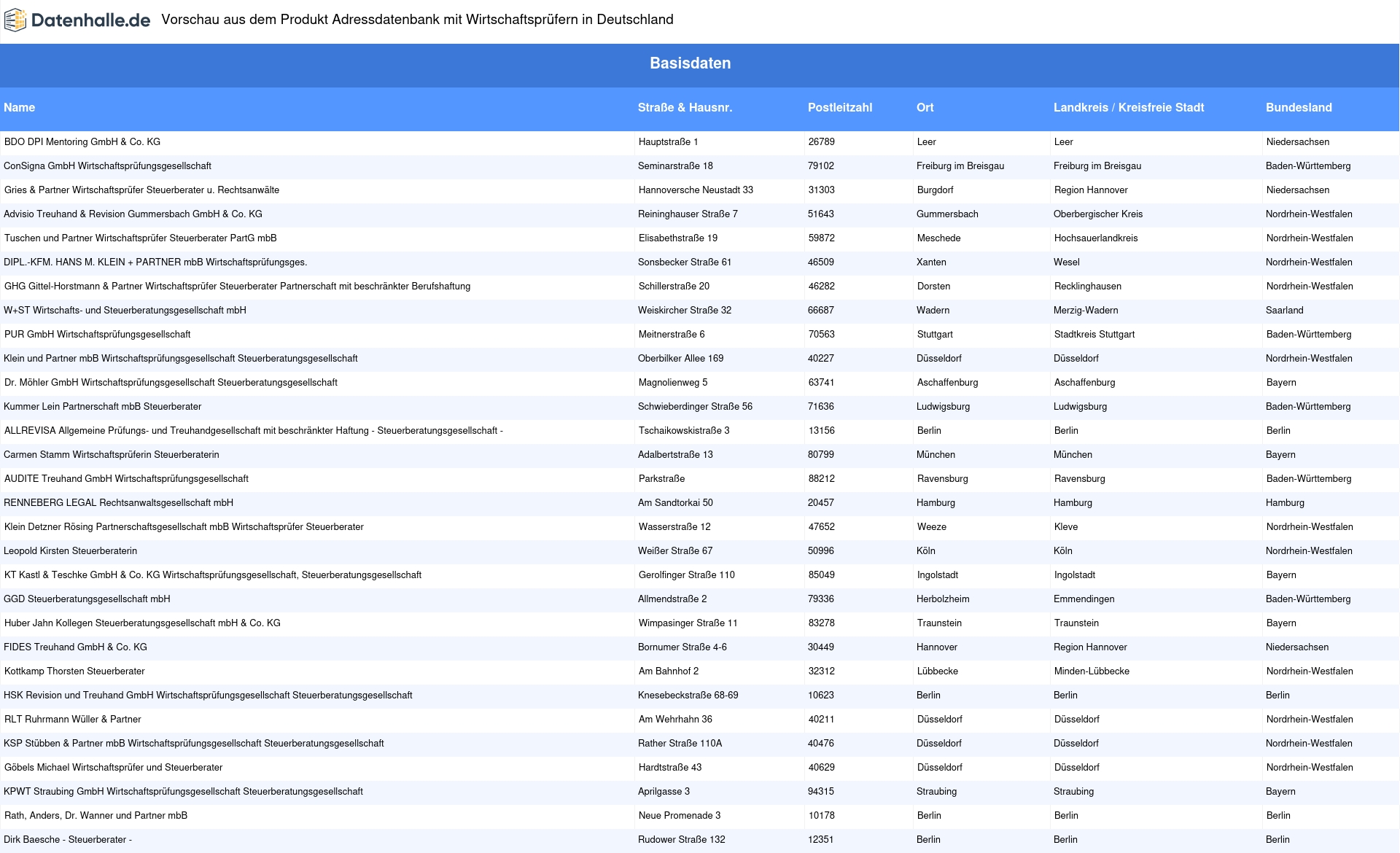This screenshot has width=1400, height=853.
Task: Select Carmen Stamm Wirtschaftsprüferin Steuerberaterin
Action: click(x=112, y=455)
